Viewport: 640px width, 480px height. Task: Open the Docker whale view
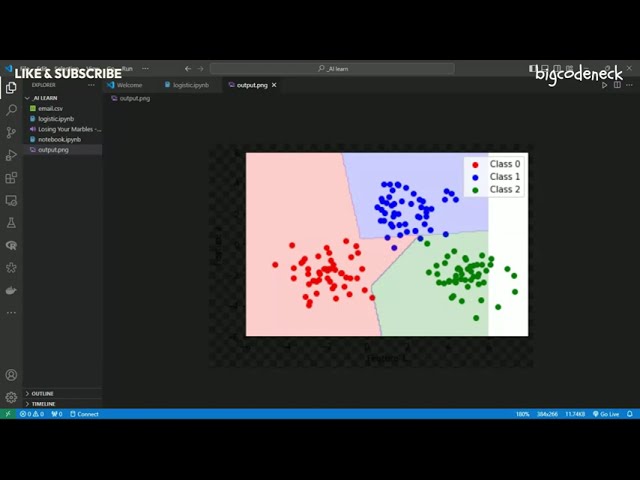tap(11, 291)
